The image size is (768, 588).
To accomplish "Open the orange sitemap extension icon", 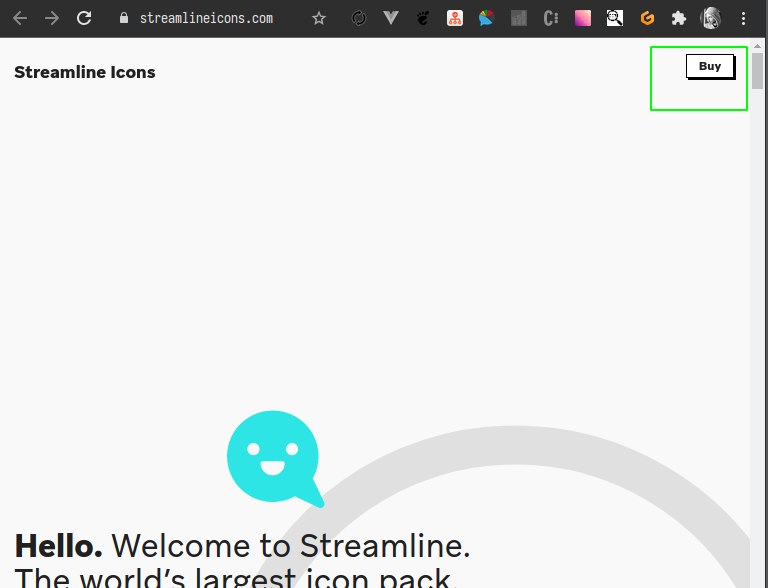I will tap(455, 19).
